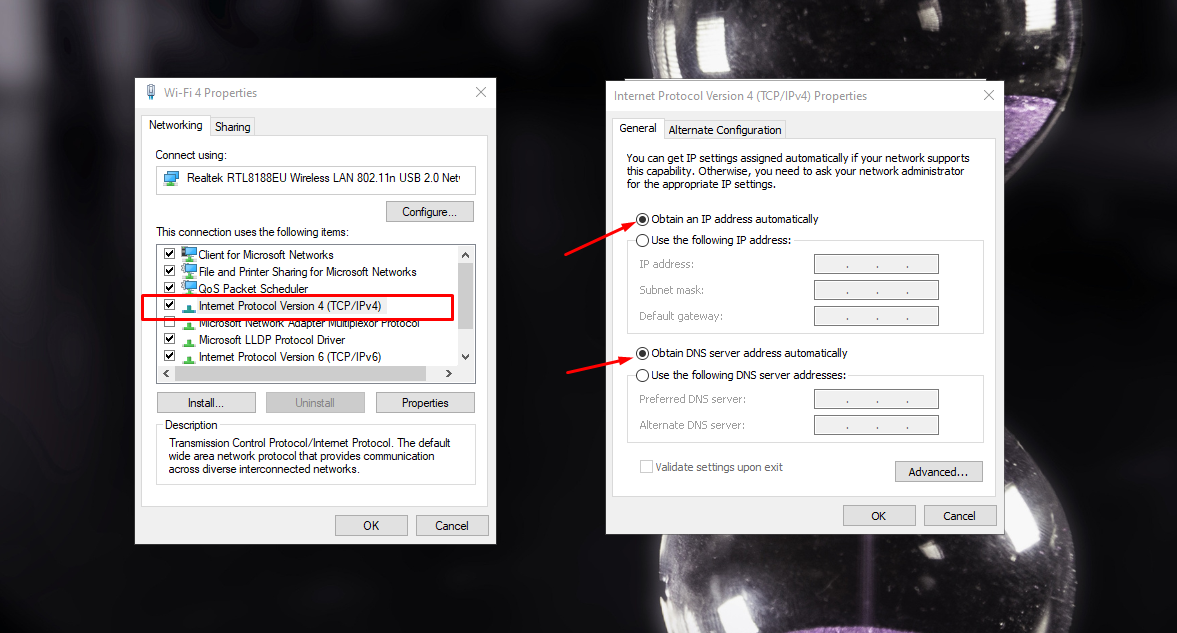
Task: Uncheck Client for Microsoft Networks
Action: coord(170,254)
